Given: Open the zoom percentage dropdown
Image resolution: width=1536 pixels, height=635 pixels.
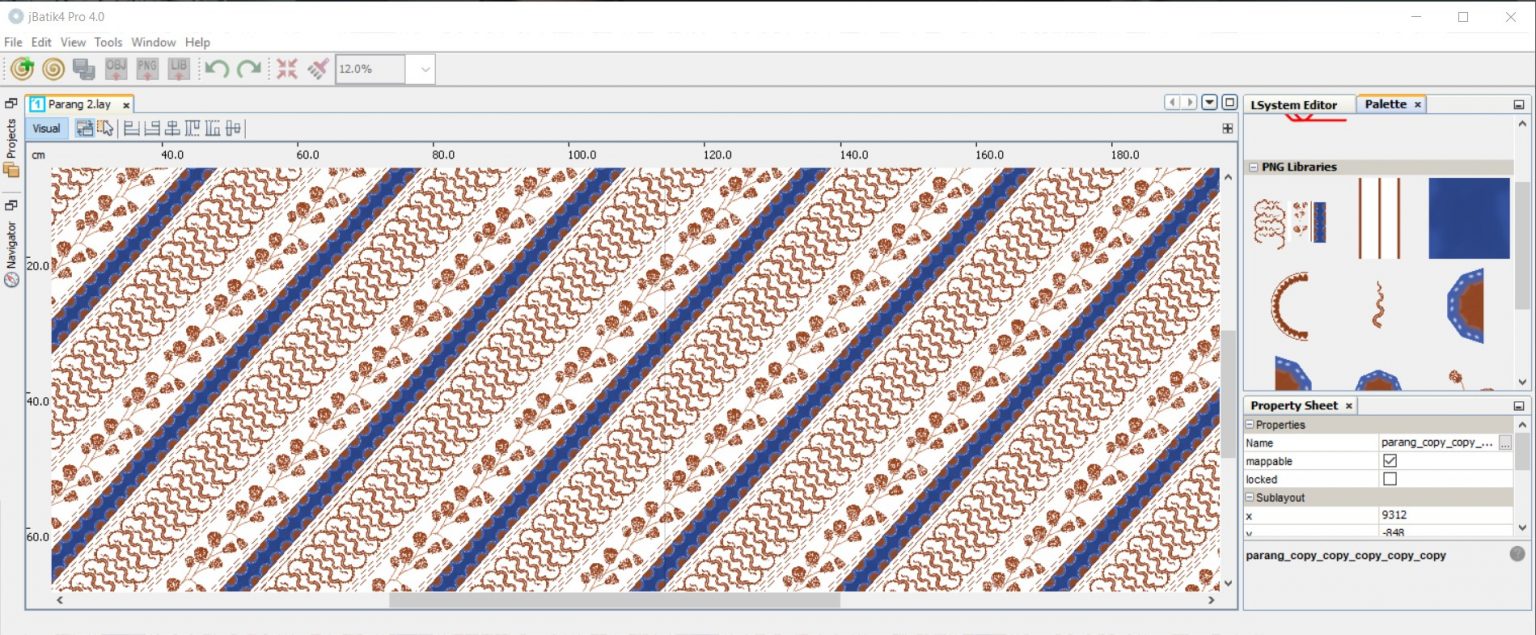Looking at the screenshot, I should point(425,69).
